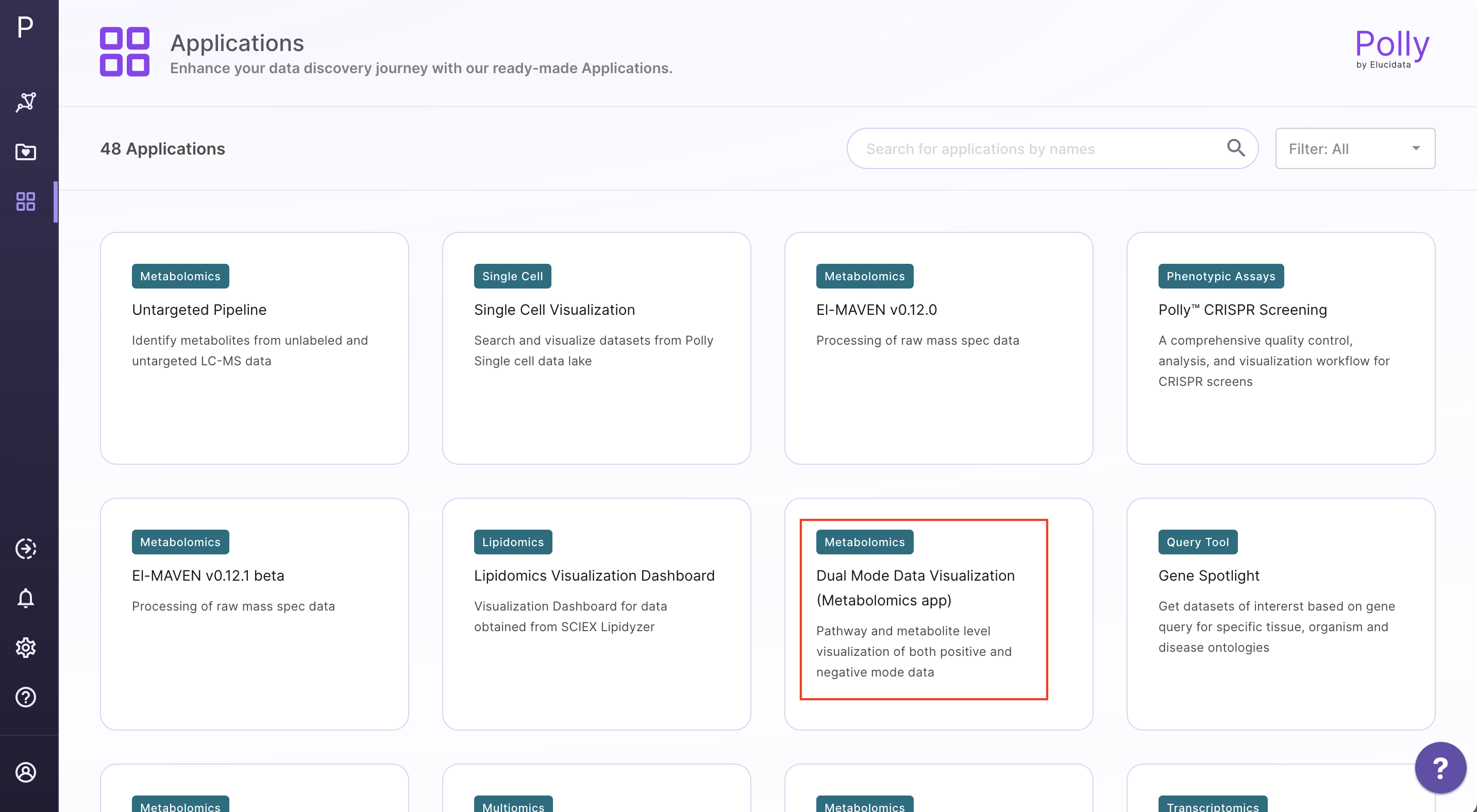Click the 'Enhance your data discovery journey' subtitle

(x=421, y=68)
